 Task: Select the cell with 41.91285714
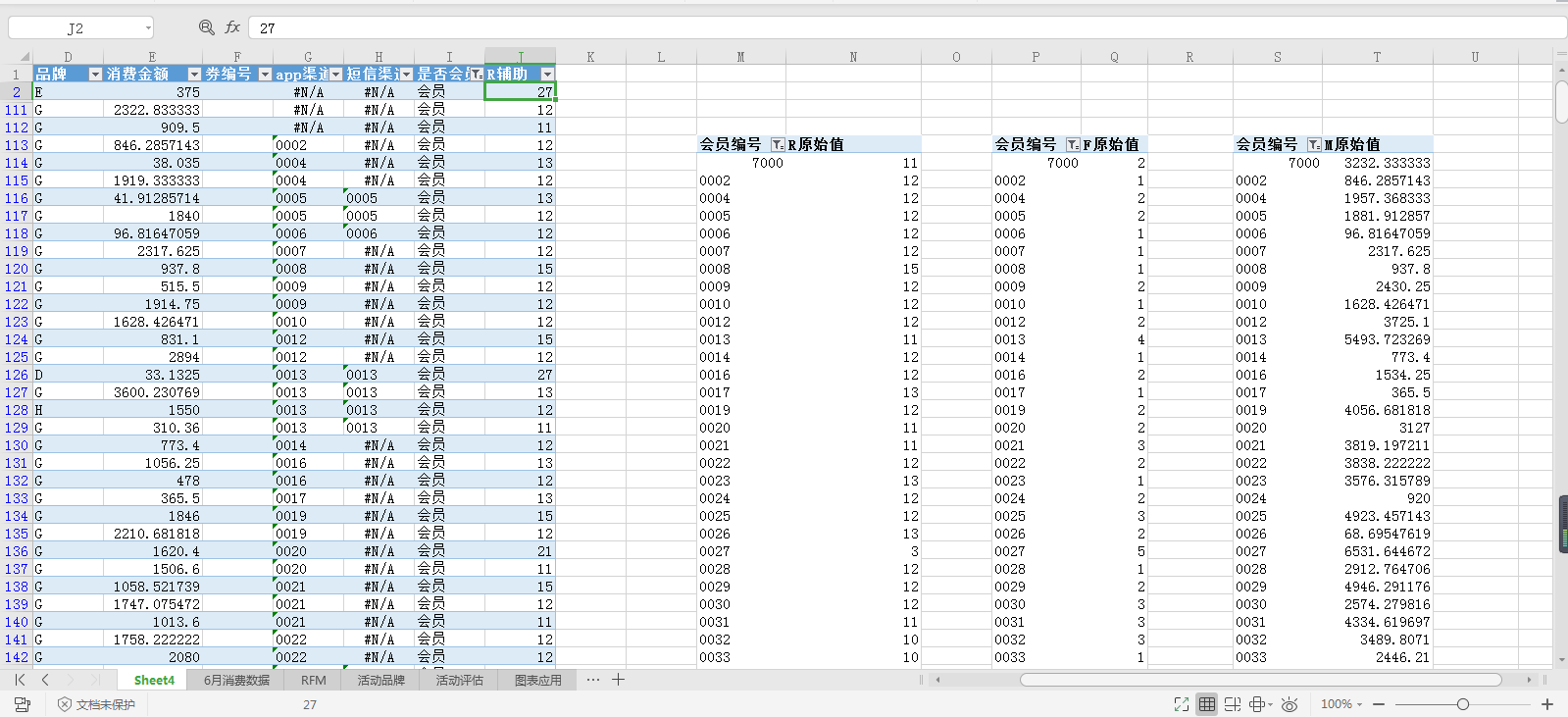point(153,198)
